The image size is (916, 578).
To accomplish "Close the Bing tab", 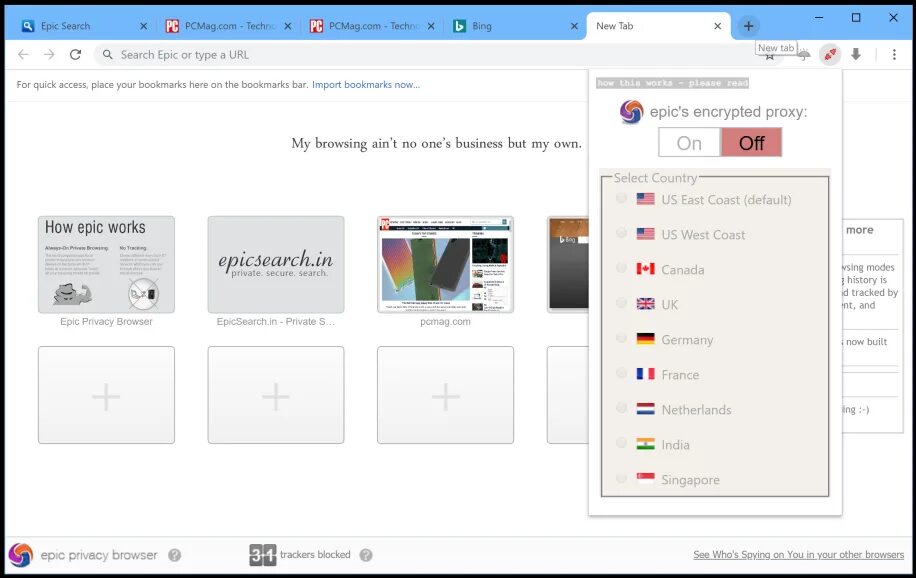I will 574,26.
